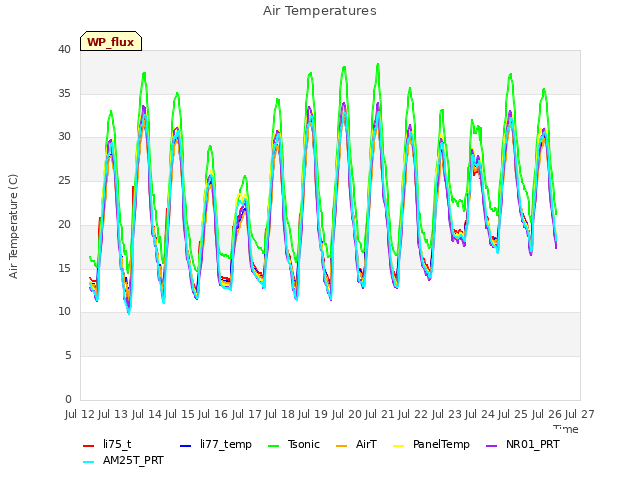Toggle the li77_temp series legend entry
Image resolution: width=640 pixels, height=480 pixels.
pyautogui.click(x=216, y=444)
